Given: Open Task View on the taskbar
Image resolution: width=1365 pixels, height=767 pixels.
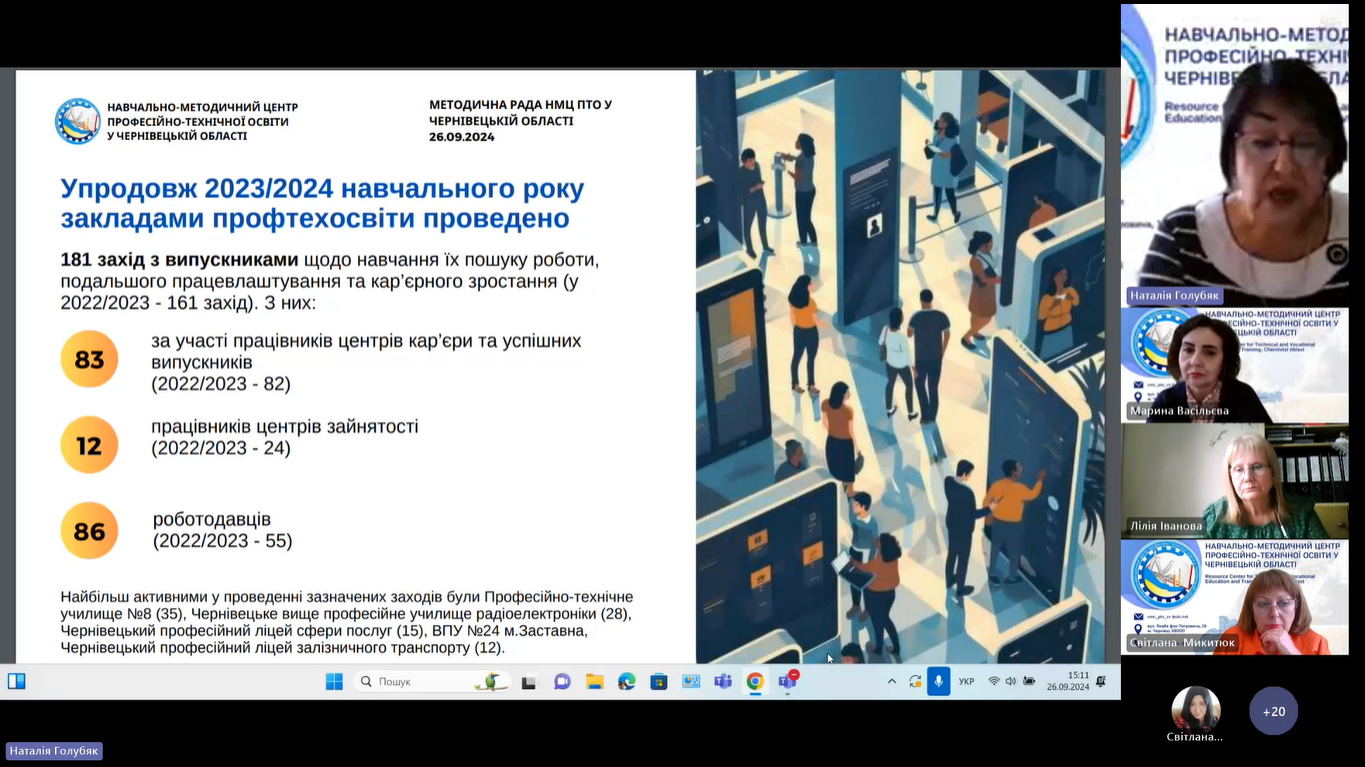Looking at the screenshot, I should pyautogui.click(x=529, y=682).
